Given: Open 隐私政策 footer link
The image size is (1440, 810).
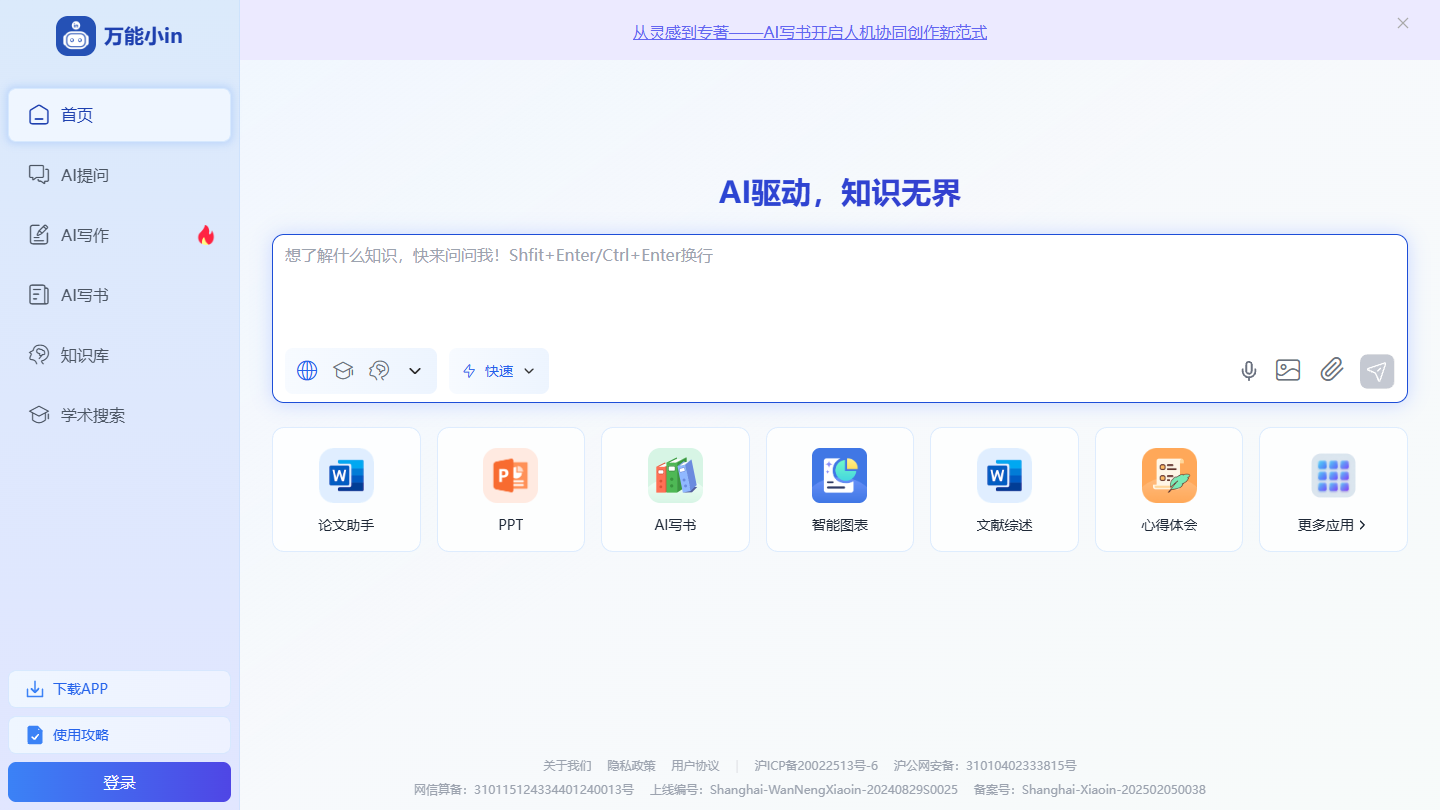Looking at the screenshot, I should point(631,766).
